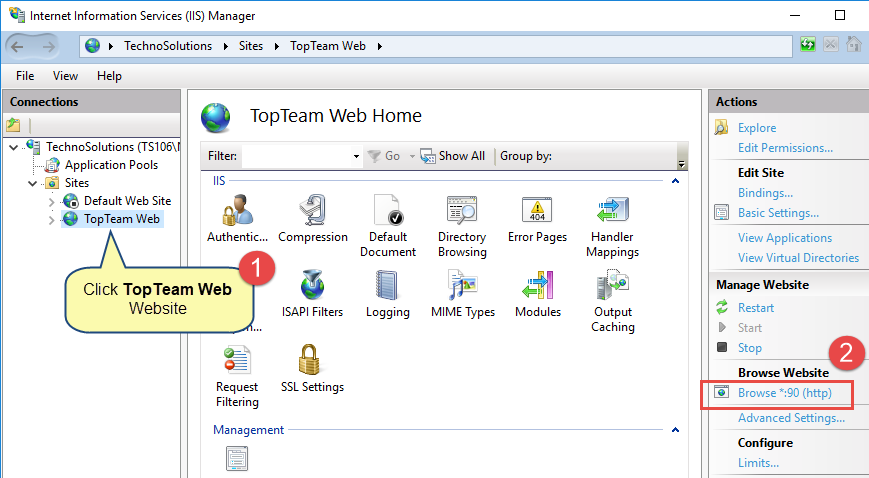The width and height of the screenshot is (869, 478).
Task: Expand the Default Web Site node
Action: pyautogui.click(x=52, y=202)
